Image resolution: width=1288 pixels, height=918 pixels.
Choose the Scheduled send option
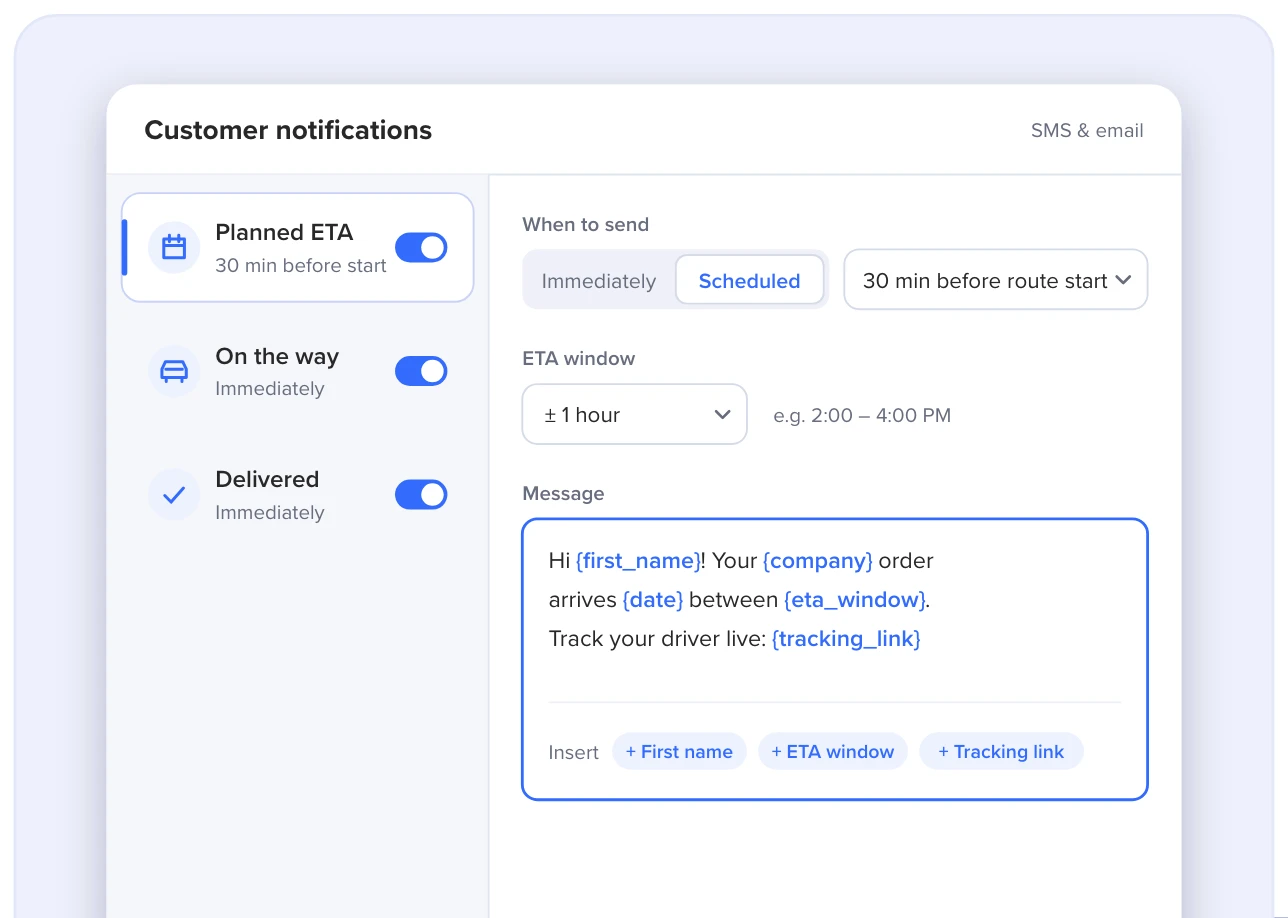749,281
